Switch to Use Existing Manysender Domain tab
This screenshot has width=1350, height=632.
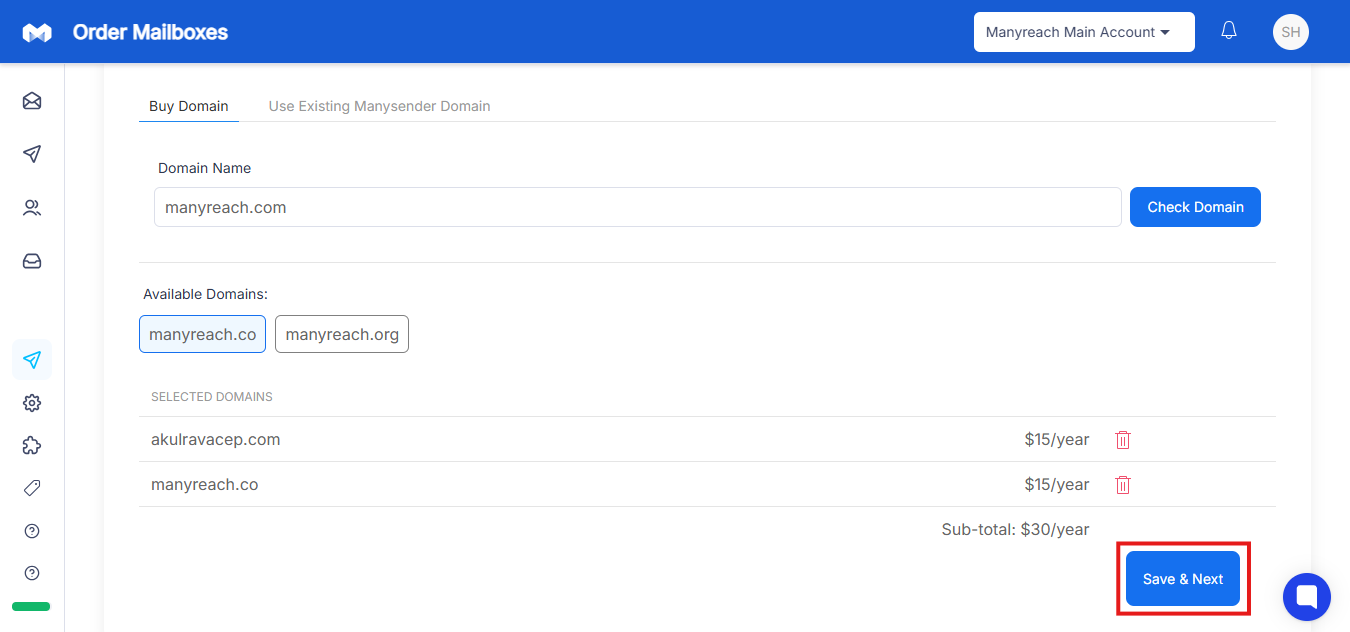379,106
